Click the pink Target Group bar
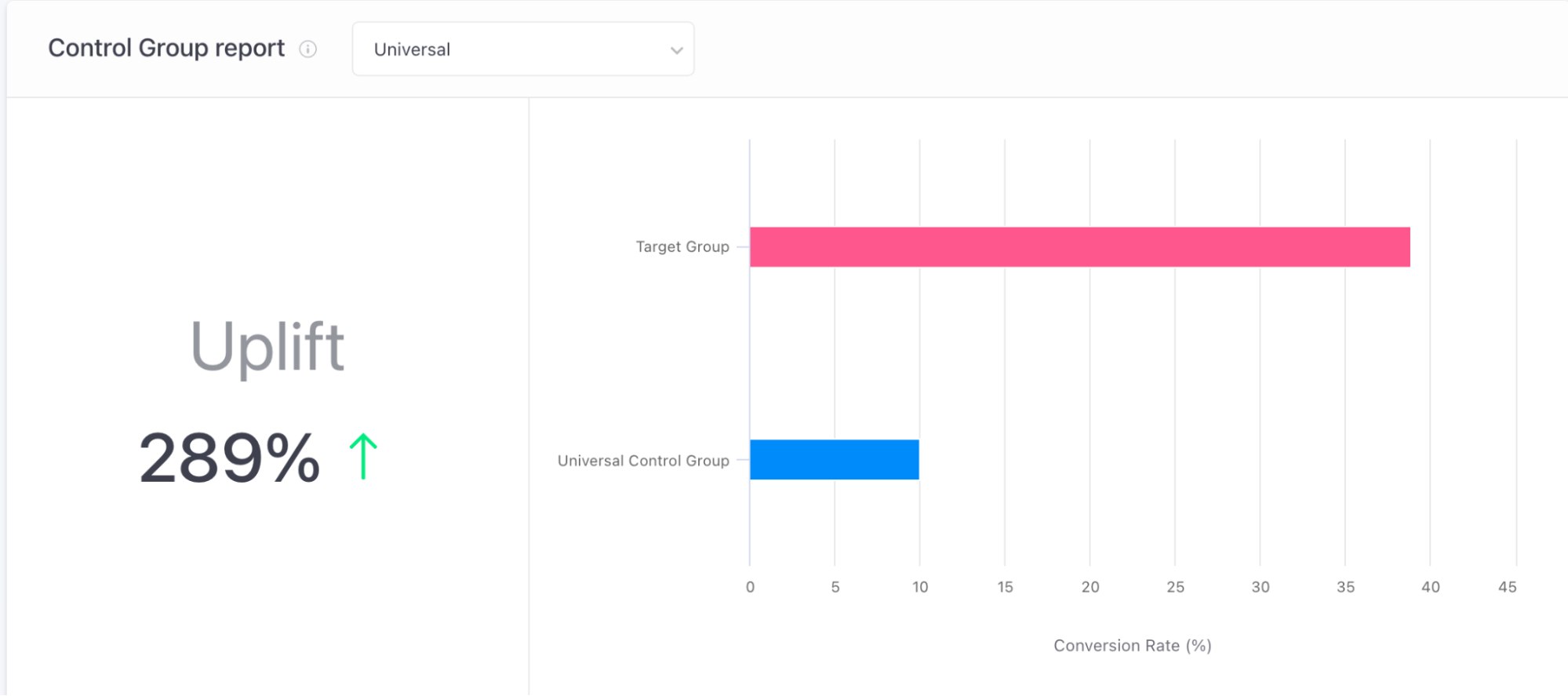The width and height of the screenshot is (1568, 696). pyautogui.click(x=1079, y=247)
